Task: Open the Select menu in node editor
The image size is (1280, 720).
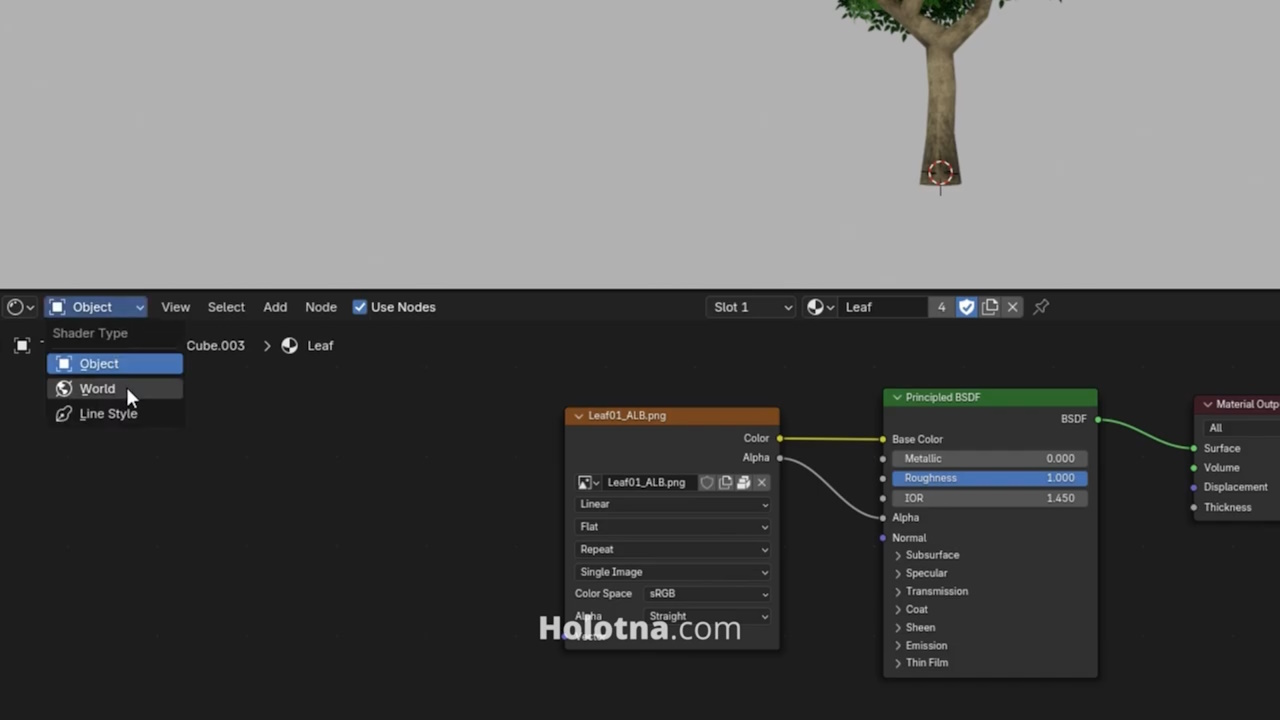Action: click(226, 307)
